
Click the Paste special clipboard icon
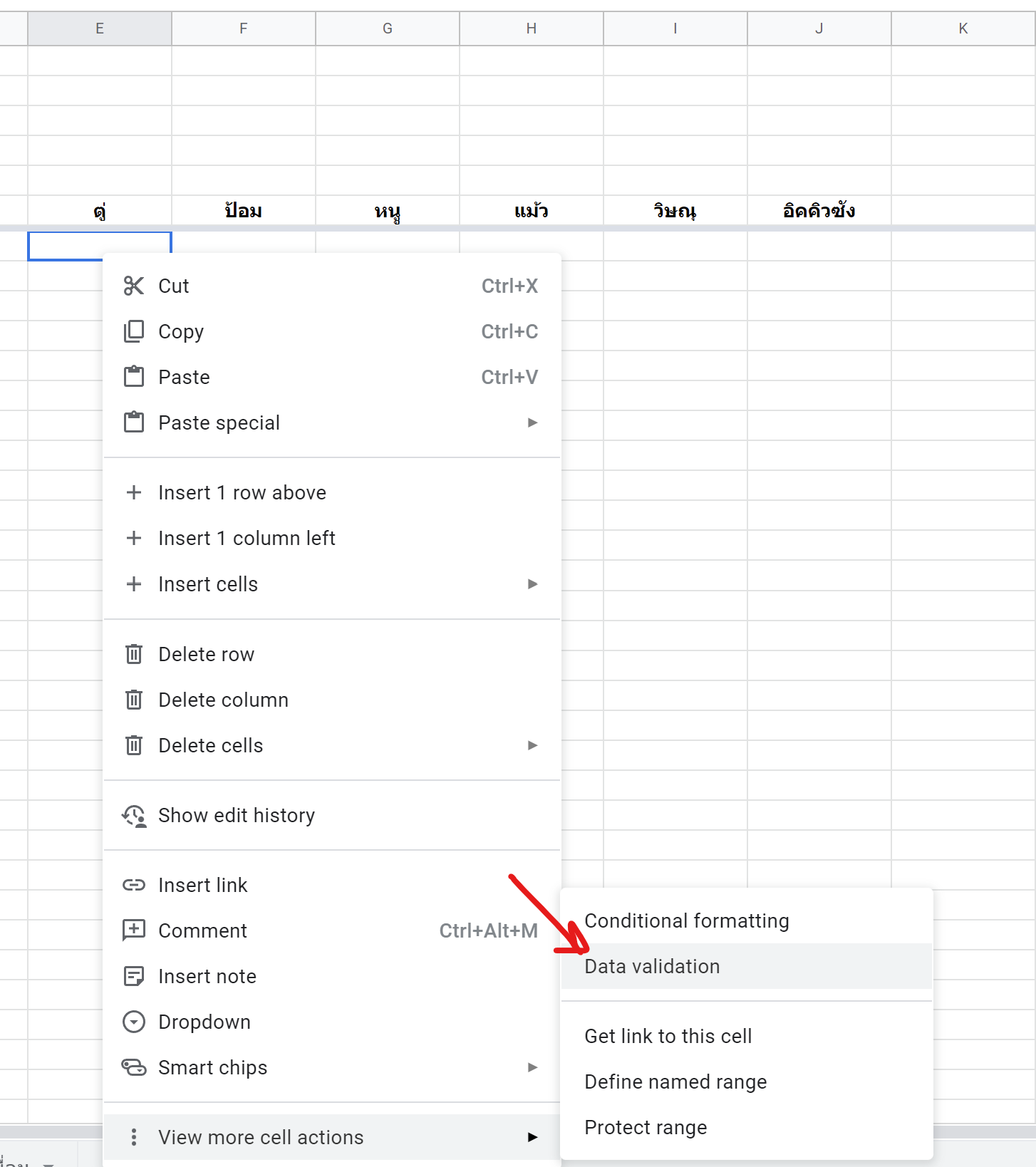134,422
